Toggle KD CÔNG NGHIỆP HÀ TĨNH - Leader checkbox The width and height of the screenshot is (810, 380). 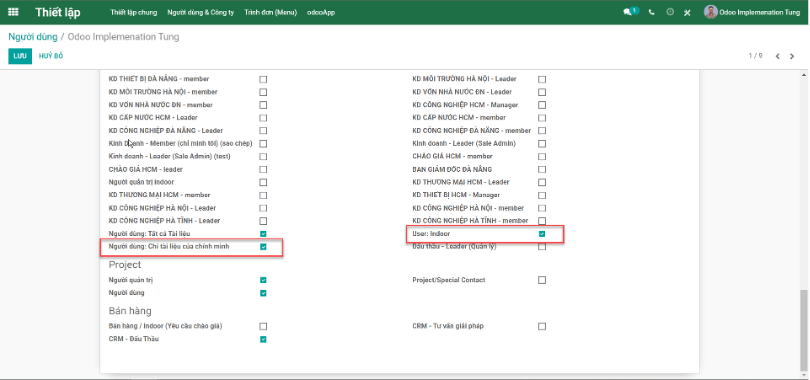[263, 221]
